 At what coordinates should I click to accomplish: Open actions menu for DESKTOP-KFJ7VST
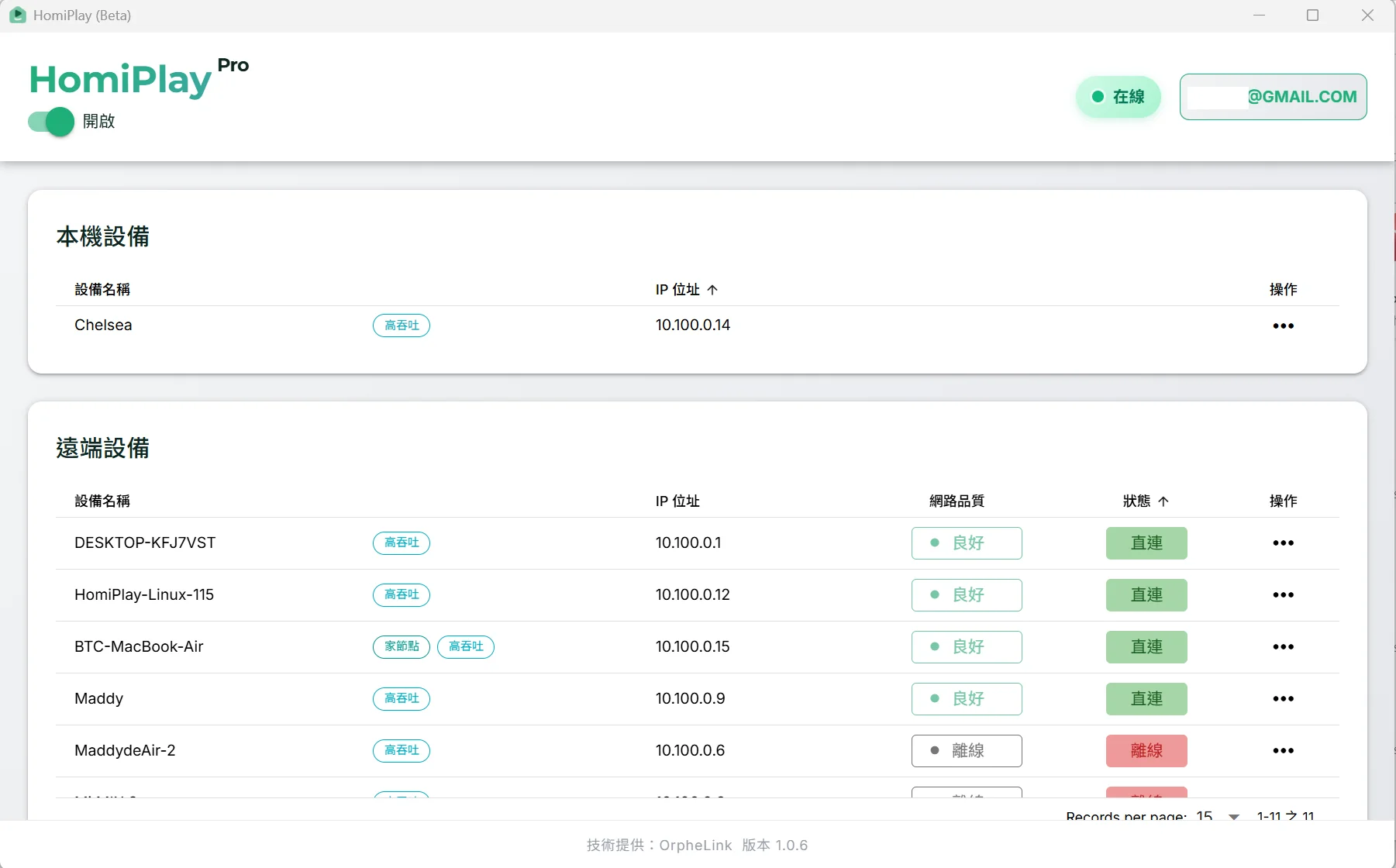[x=1283, y=543]
